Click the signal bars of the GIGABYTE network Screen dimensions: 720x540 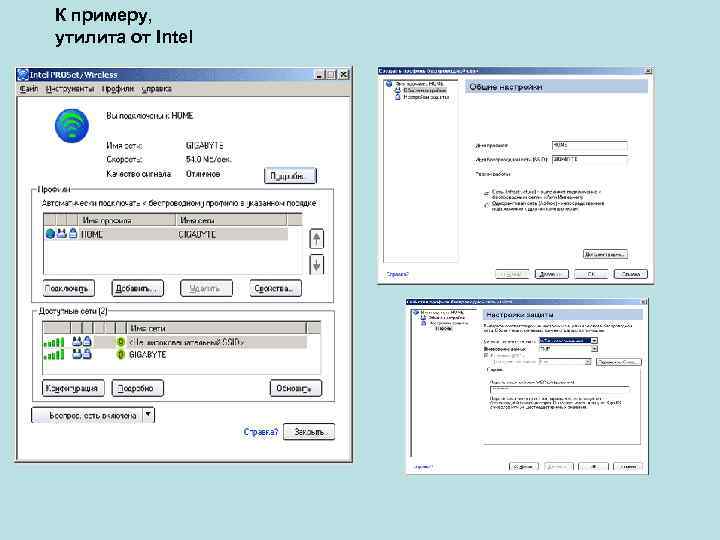(x=54, y=354)
